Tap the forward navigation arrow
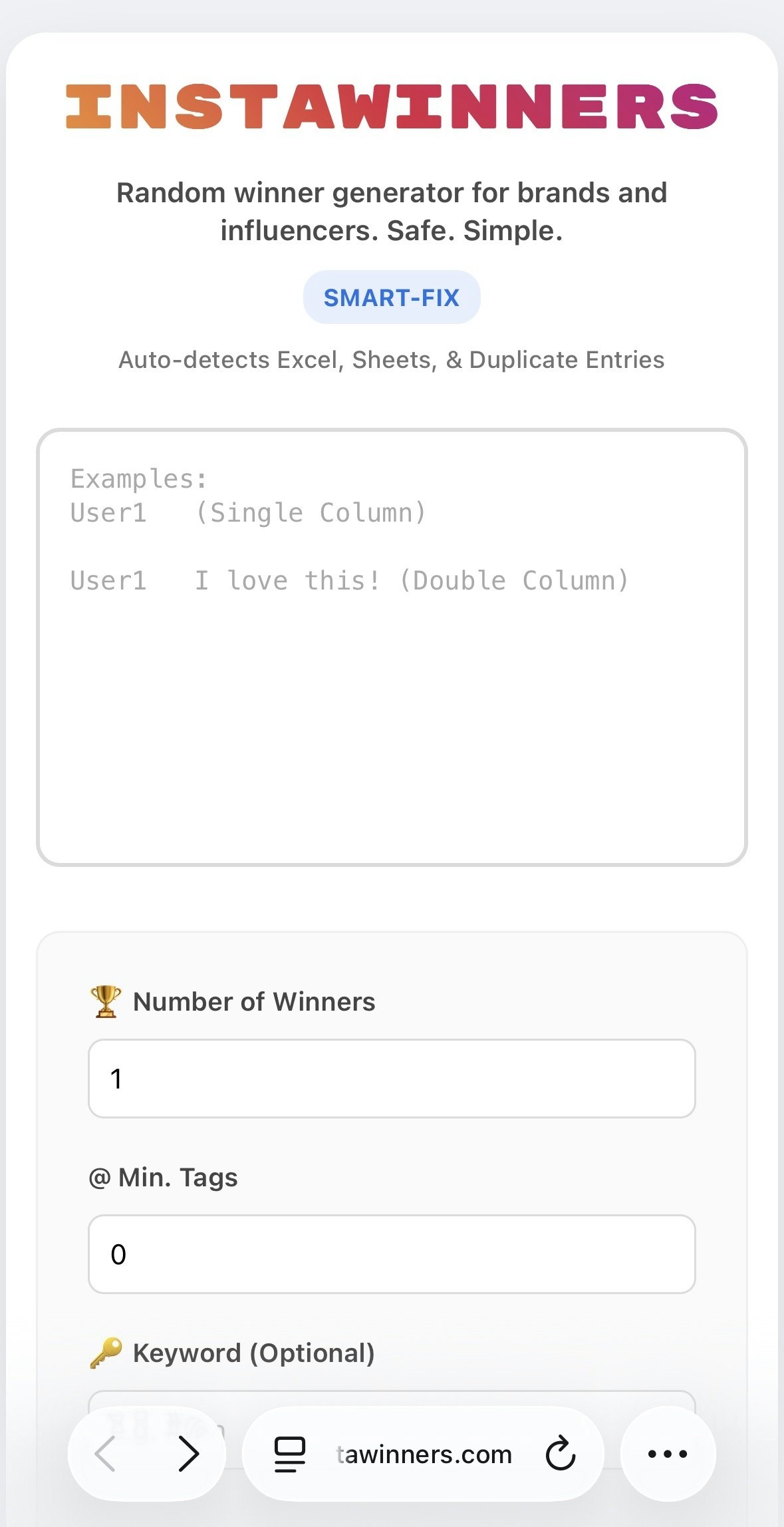784x1527 pixels. coord(188,1454)
